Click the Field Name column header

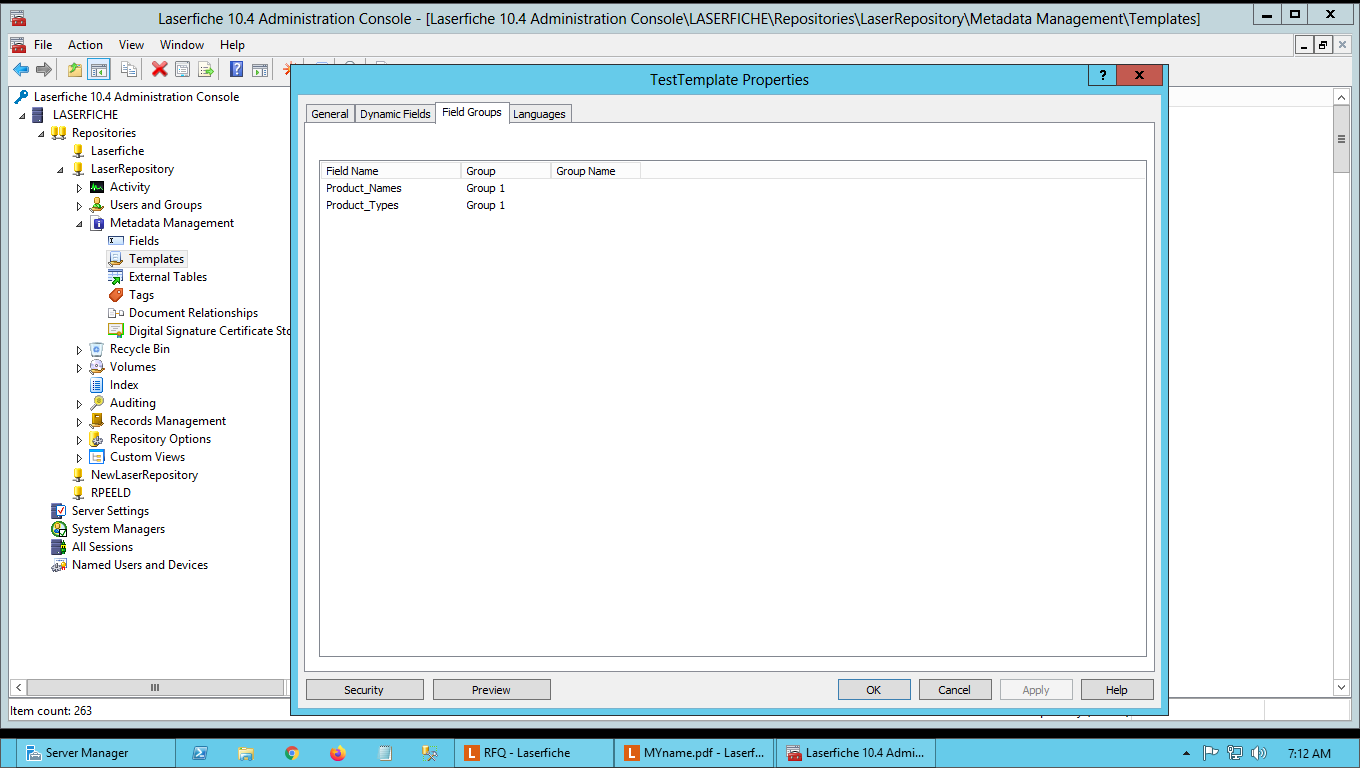point(391,171)
